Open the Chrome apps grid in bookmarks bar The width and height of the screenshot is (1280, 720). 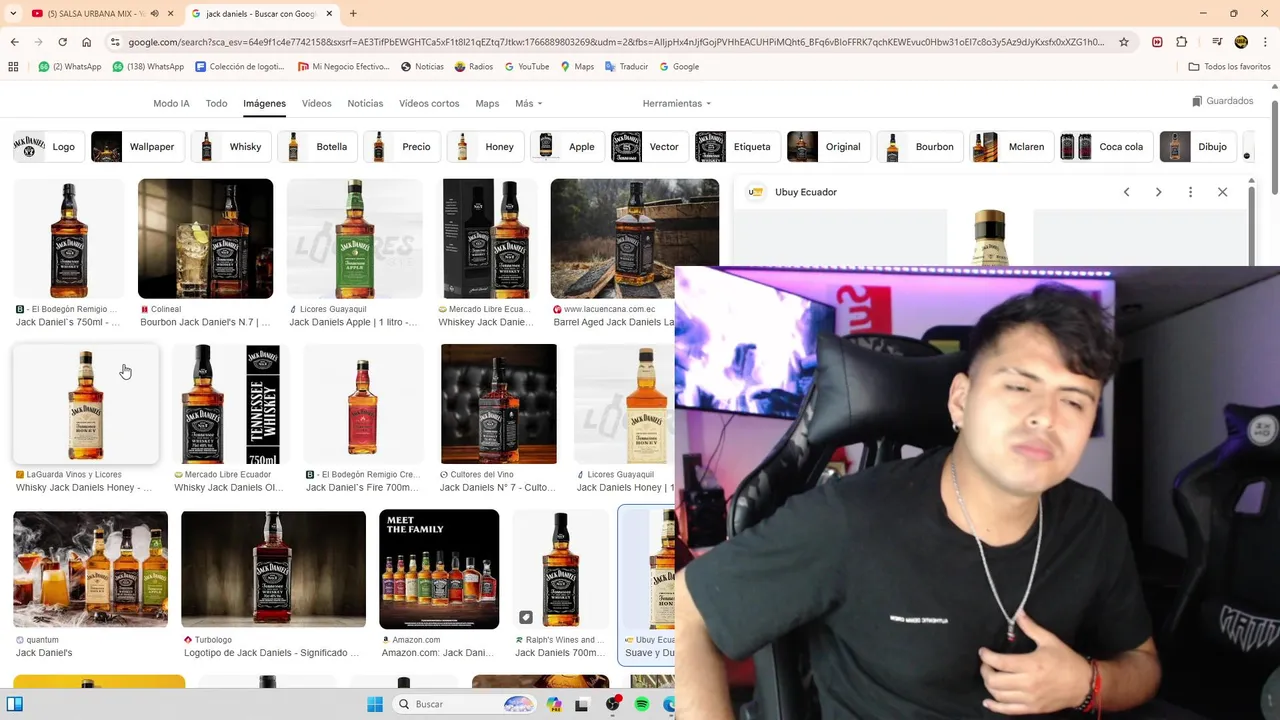13,67
